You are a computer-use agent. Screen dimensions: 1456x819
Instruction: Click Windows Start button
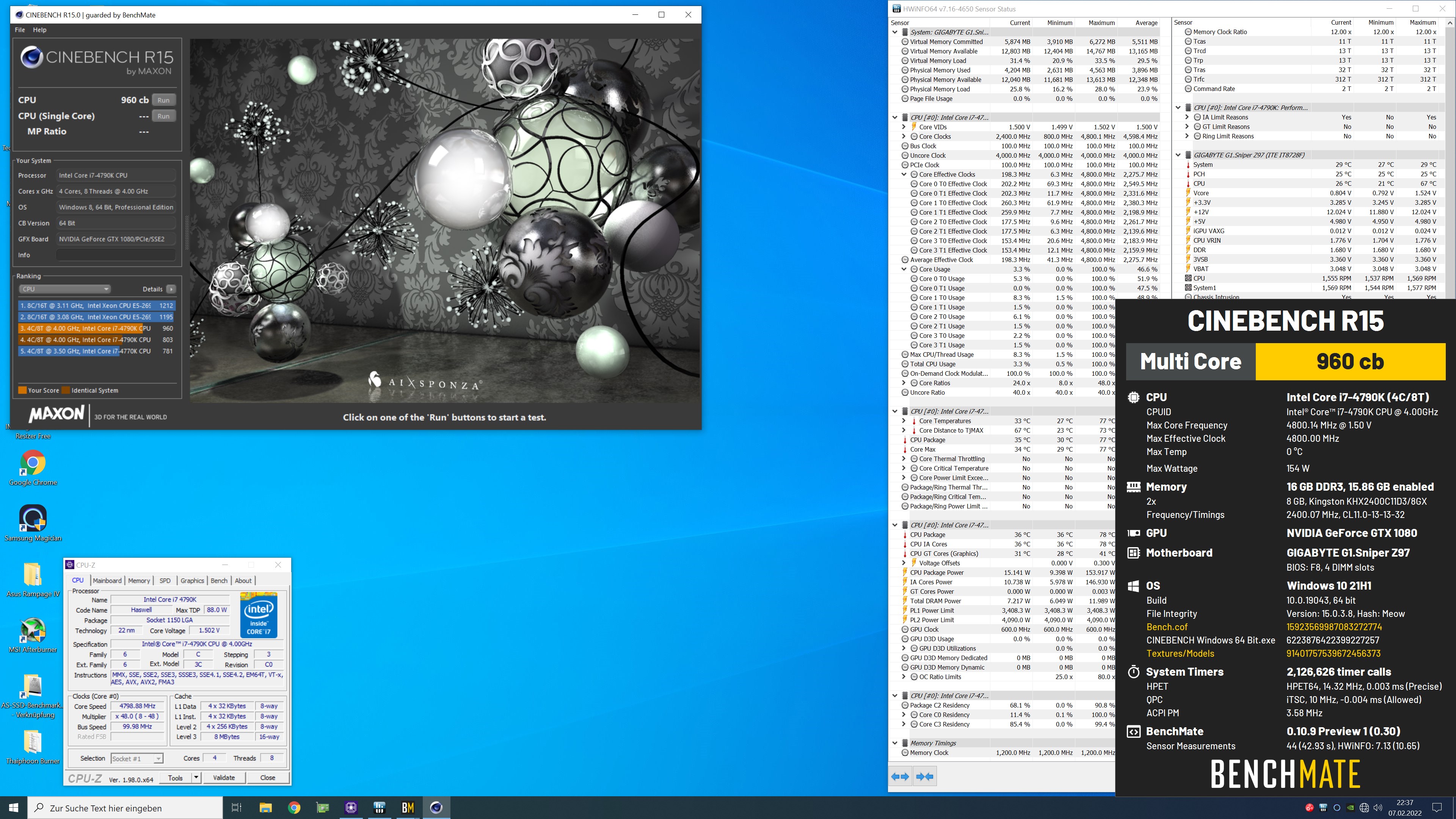[14, 808]
